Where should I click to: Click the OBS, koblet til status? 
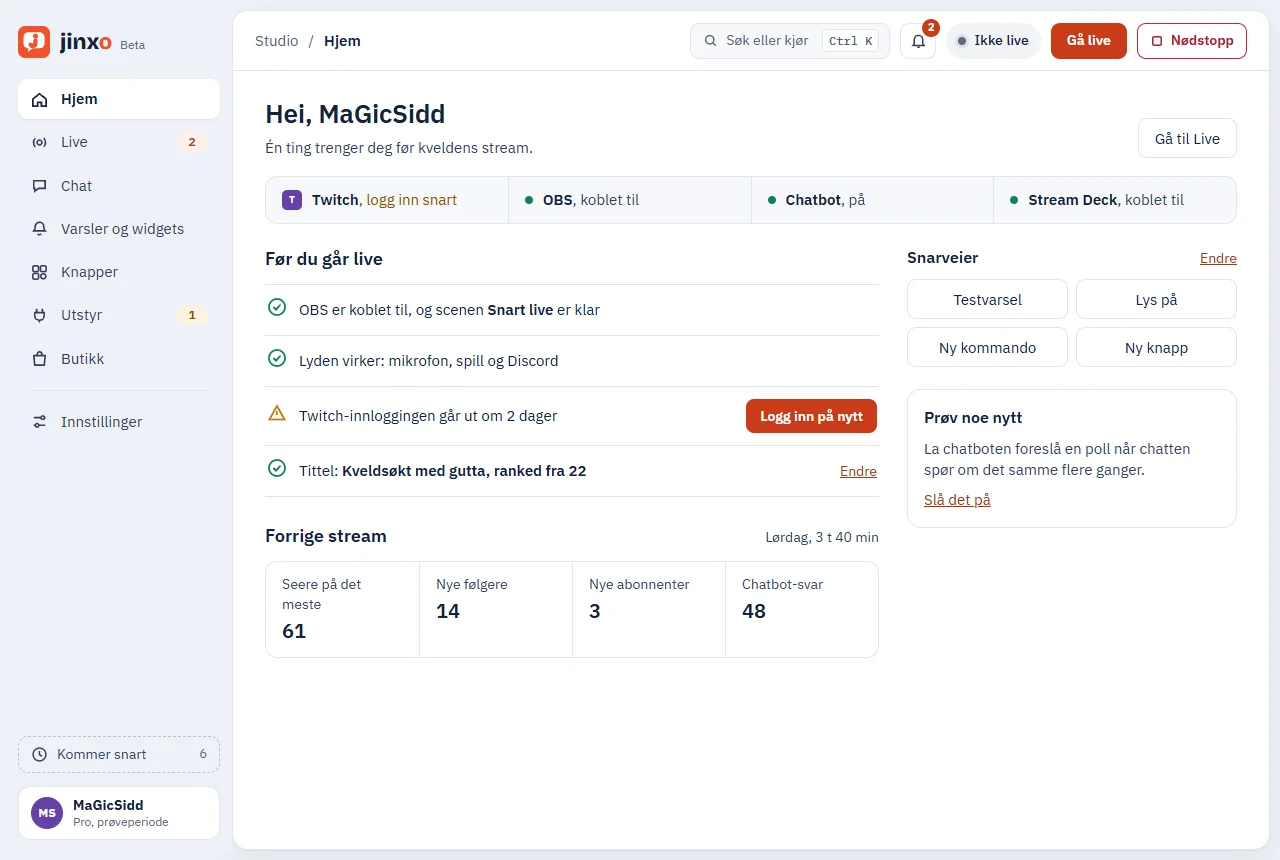pos(630,200)
